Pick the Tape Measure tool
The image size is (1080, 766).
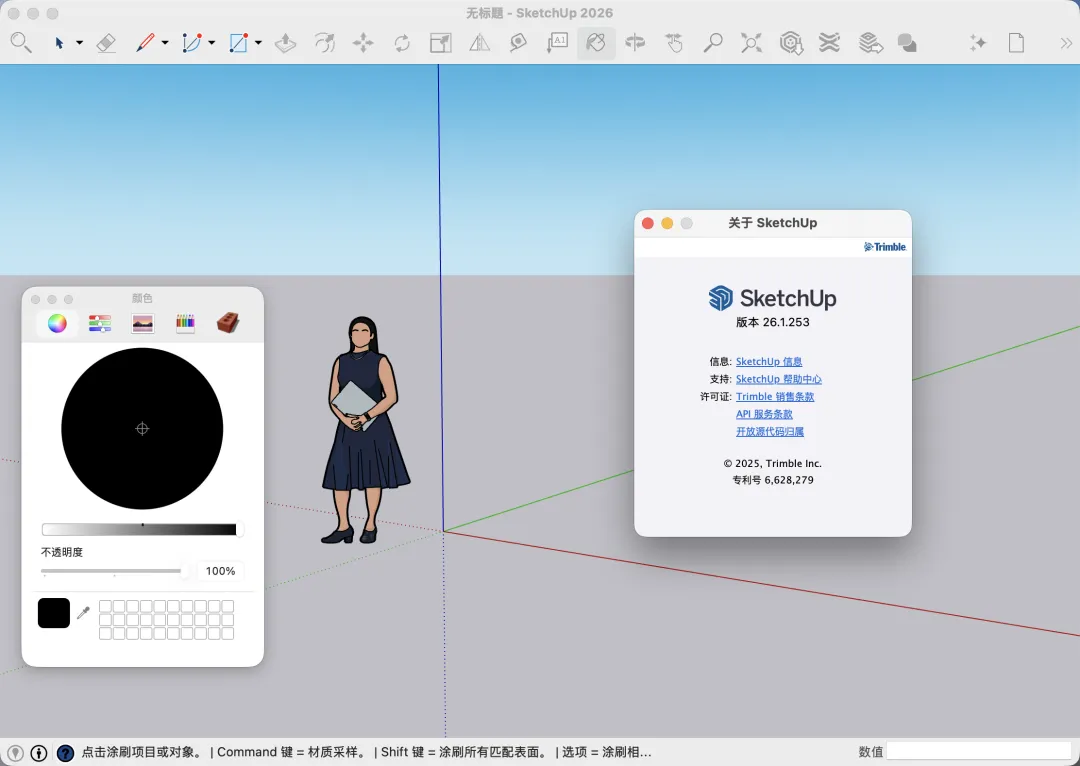click(518, 43)
